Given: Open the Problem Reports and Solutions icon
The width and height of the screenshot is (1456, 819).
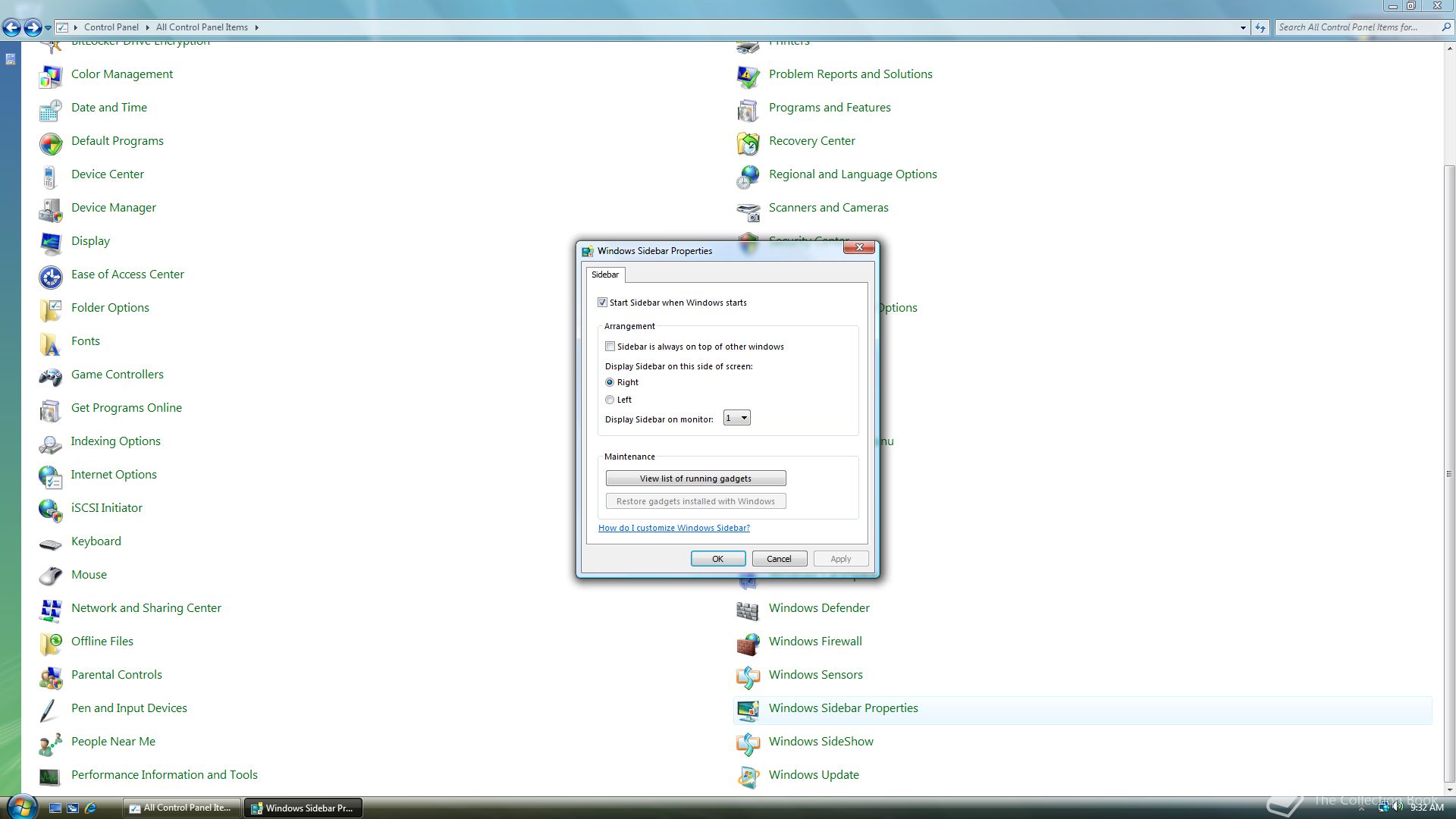Looking at the screenshot, I should [748, 76].
